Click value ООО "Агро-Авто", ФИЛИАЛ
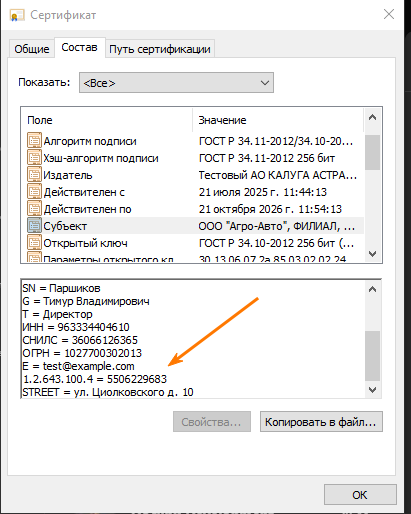411x514 pixels. pyautogui.click(x=276, y=226)
